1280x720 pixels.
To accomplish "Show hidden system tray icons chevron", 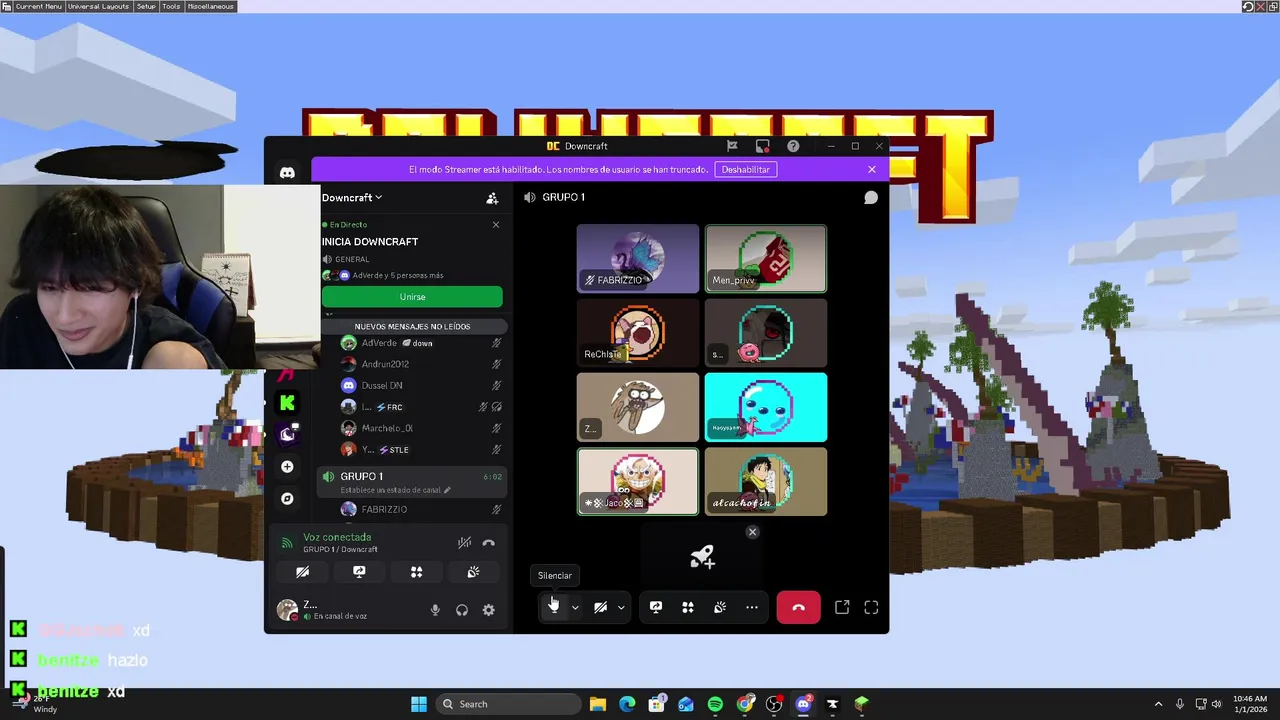I will pos(1158,704).
